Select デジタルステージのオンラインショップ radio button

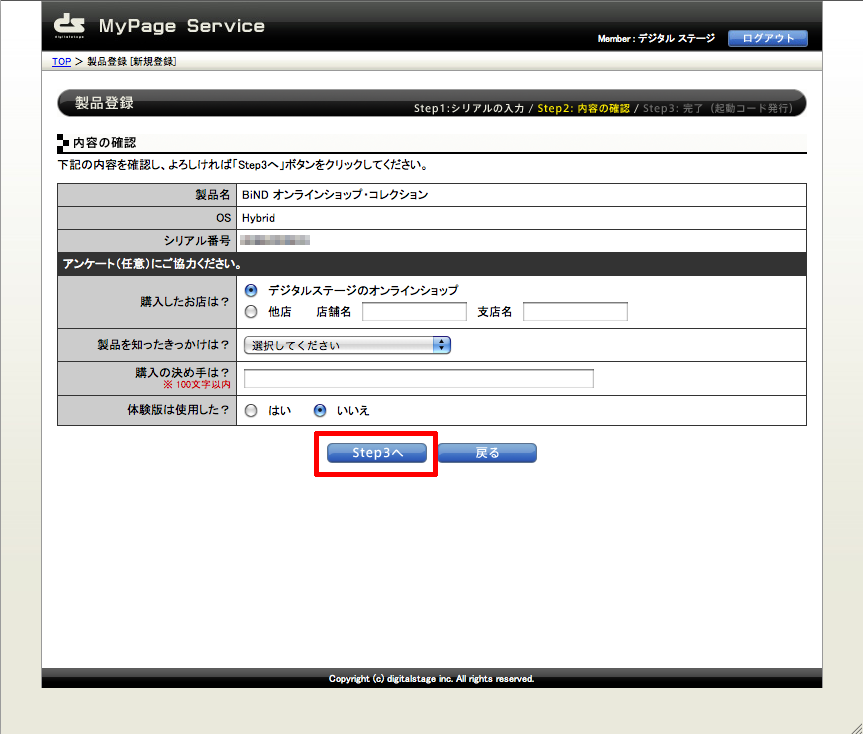[251, 290]
